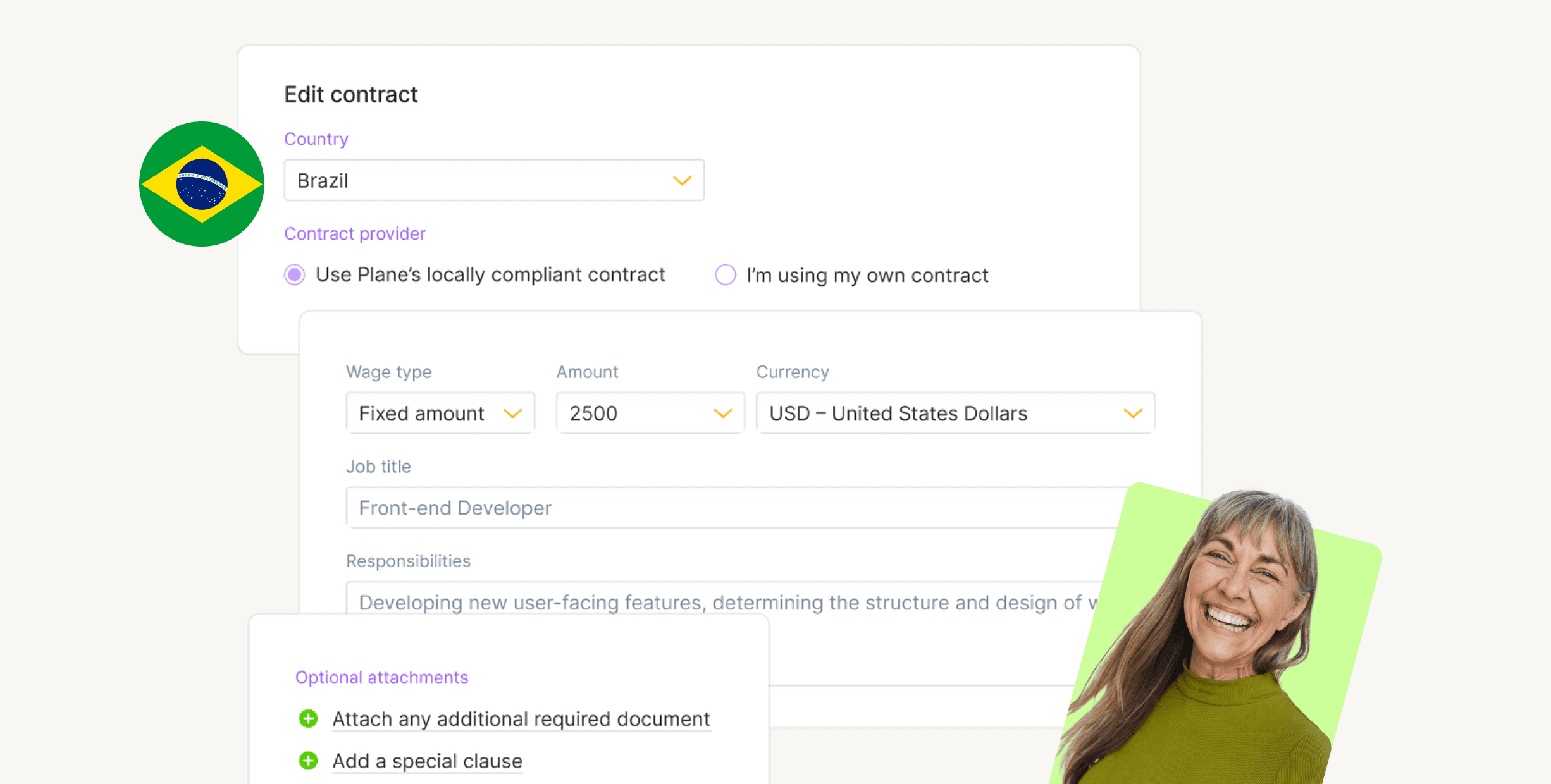Click the "Contract provider" label

point(355,233)
